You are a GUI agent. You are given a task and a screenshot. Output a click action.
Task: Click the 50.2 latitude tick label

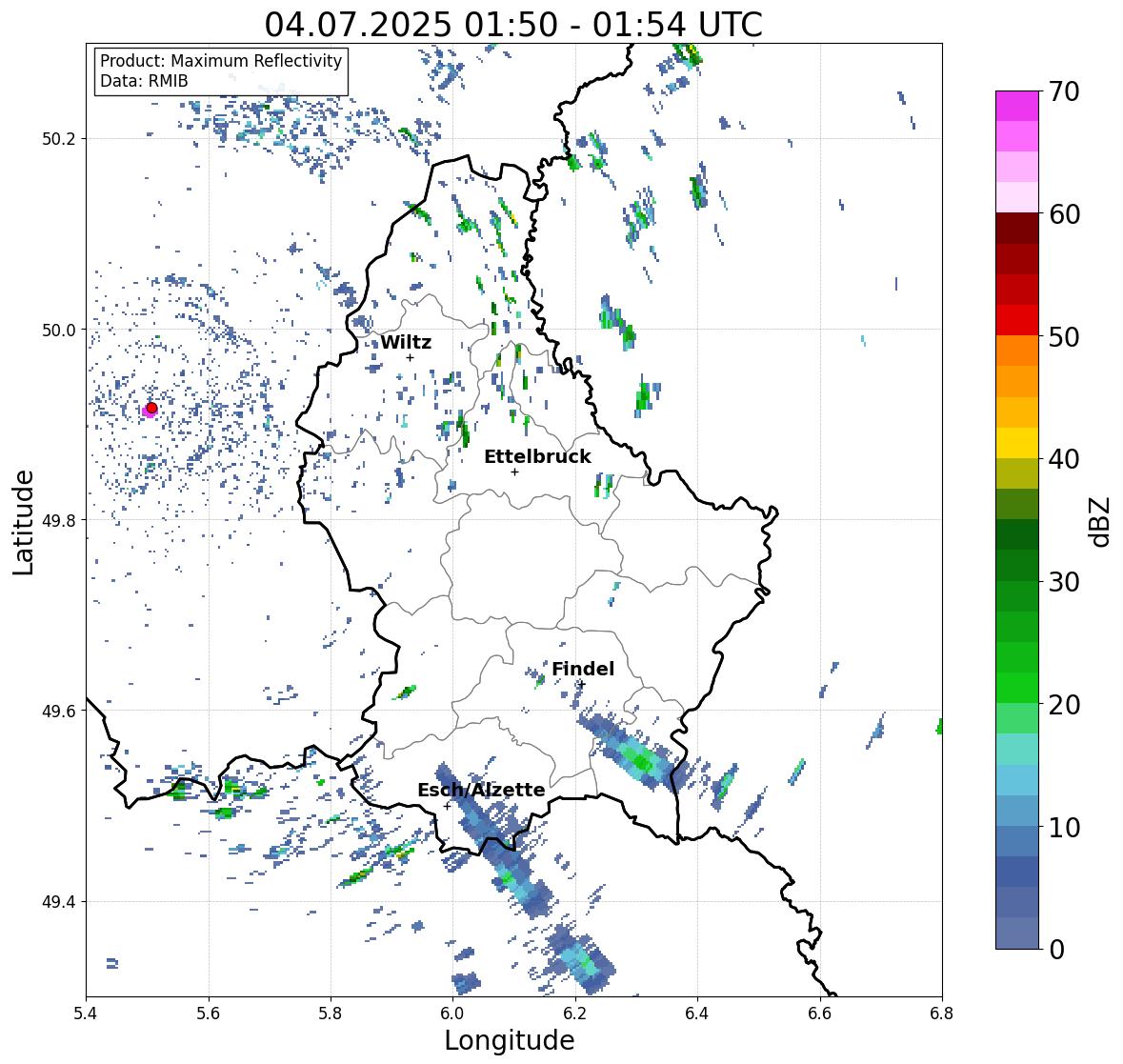pos(61,139)
